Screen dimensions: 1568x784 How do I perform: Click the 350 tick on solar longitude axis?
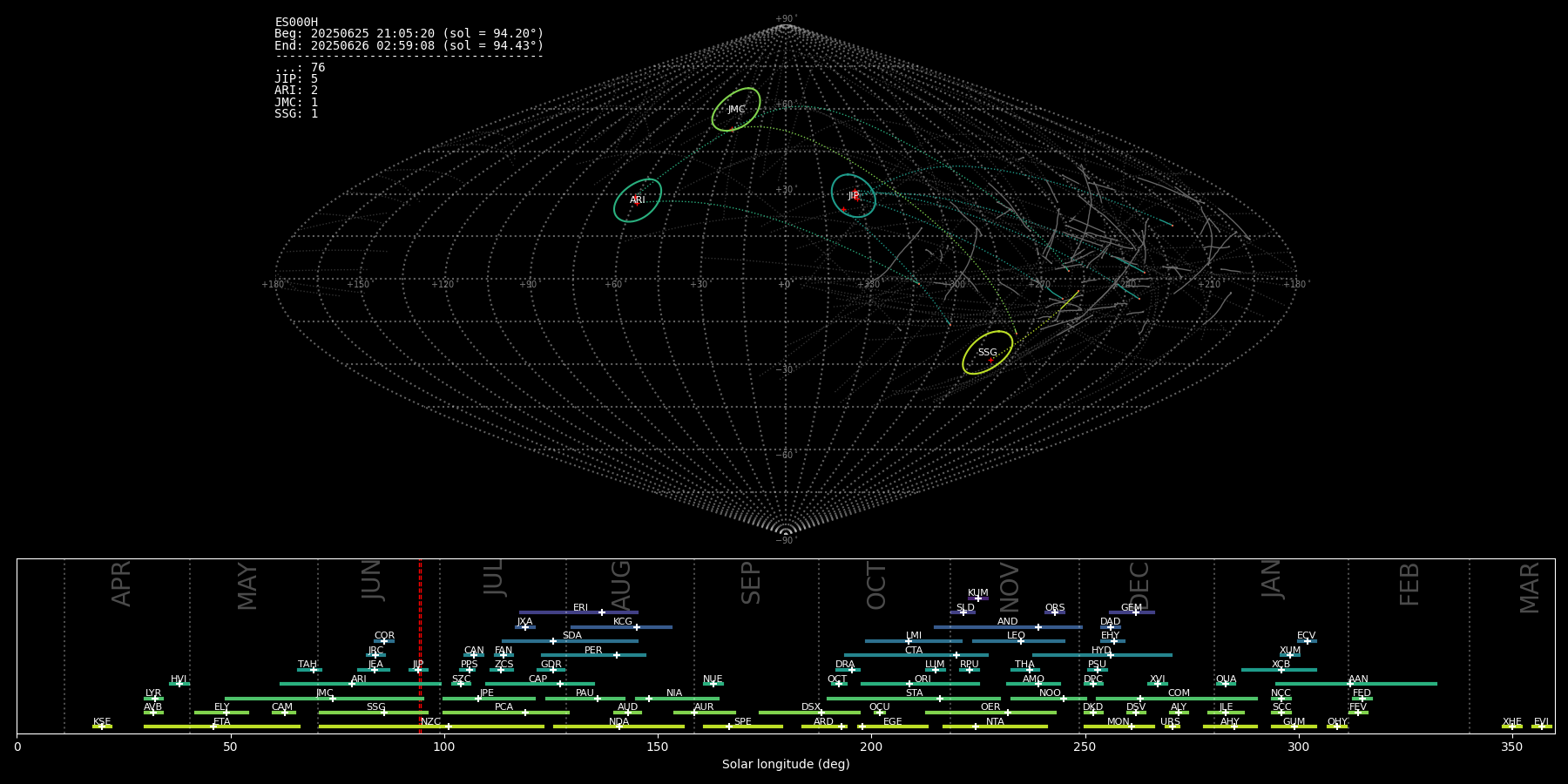coord(1511,747)
